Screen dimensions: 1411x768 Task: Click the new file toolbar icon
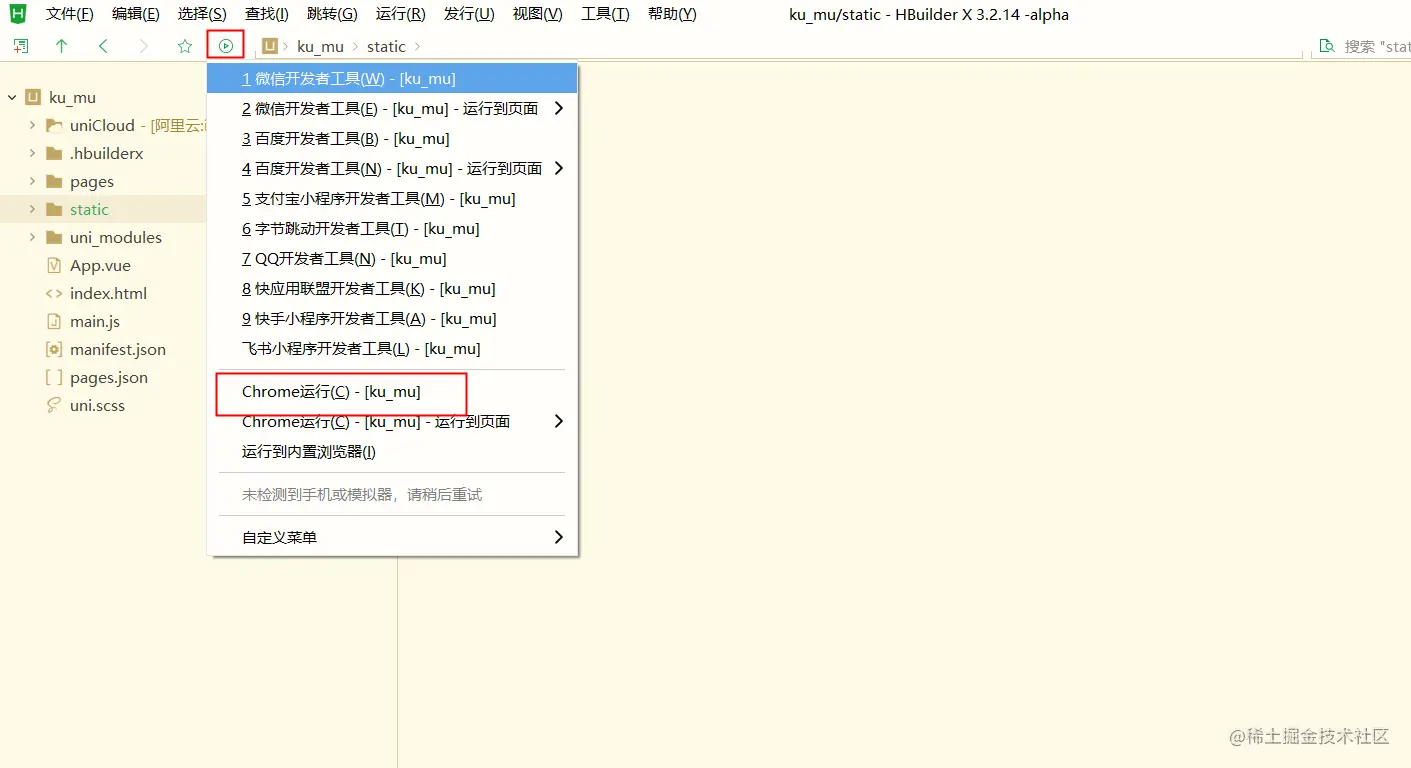tap(21, 46)
